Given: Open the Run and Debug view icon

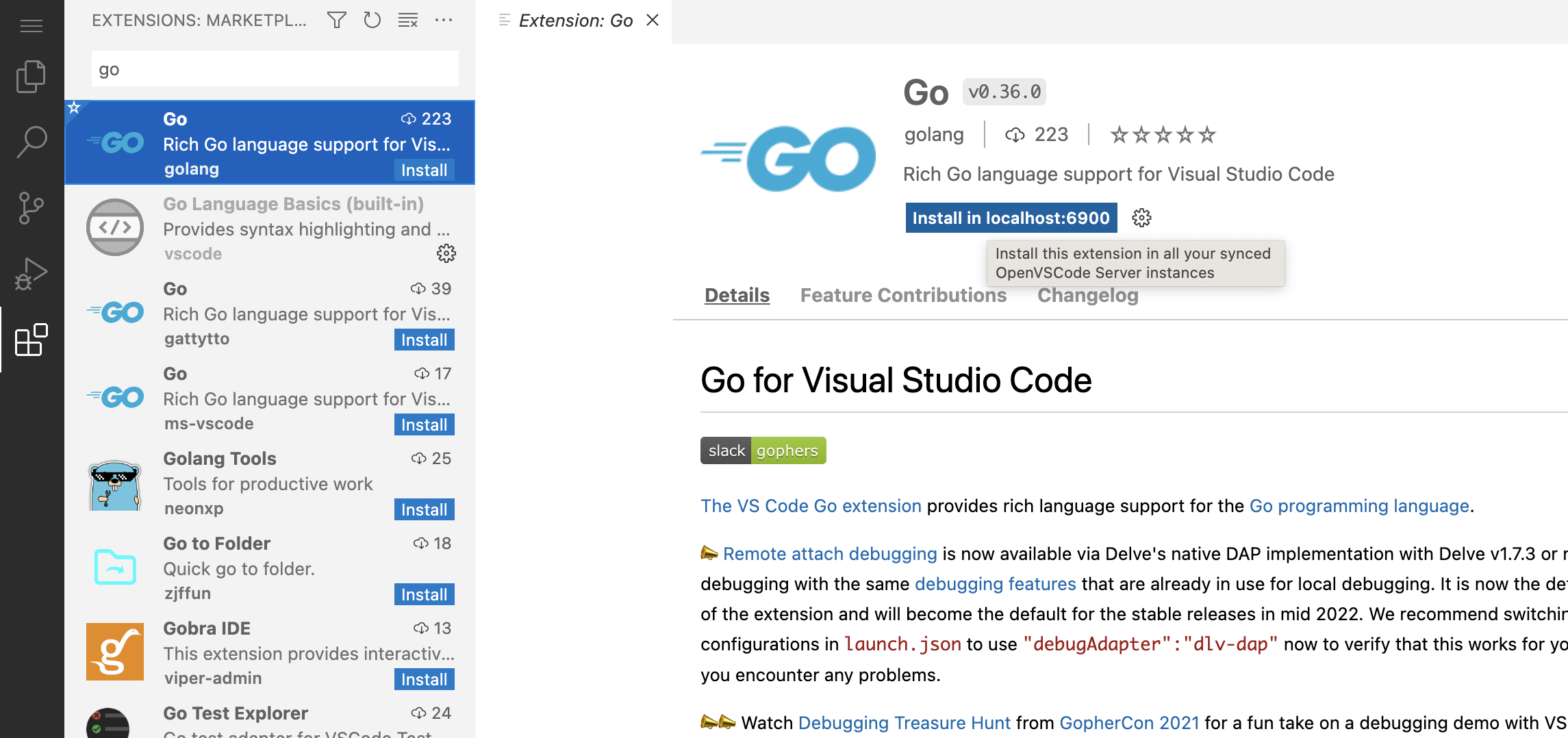Looking at the screenshot, I should click(x=31, y=274).
